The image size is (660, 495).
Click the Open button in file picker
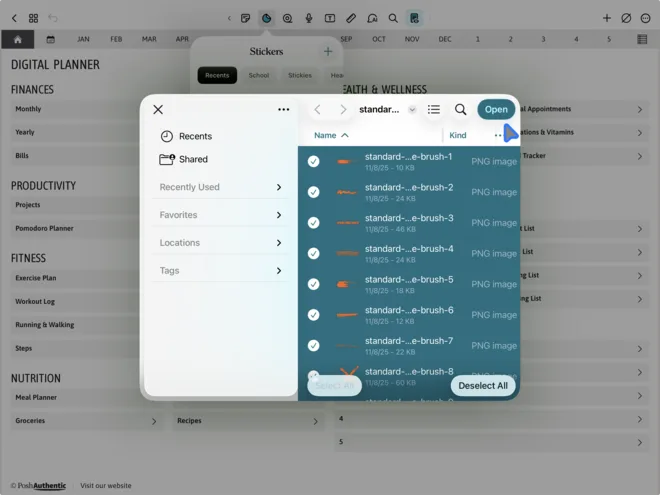496,109
